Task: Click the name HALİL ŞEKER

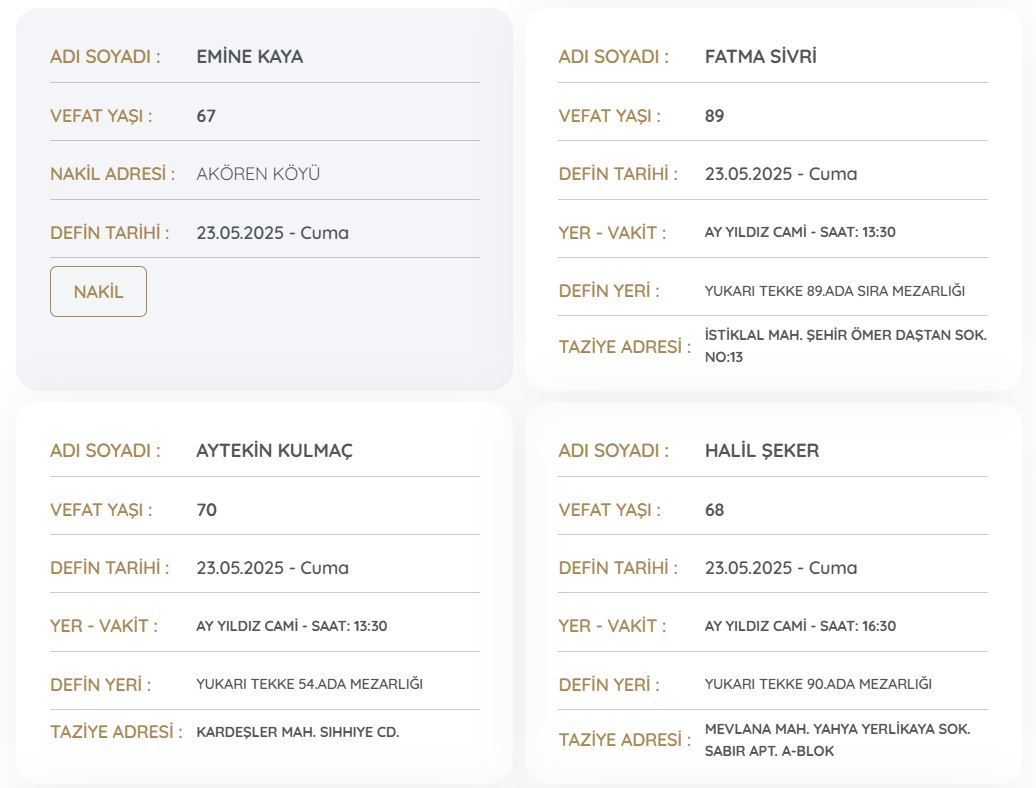Action: pyautogui.click(x=761, y=451)
